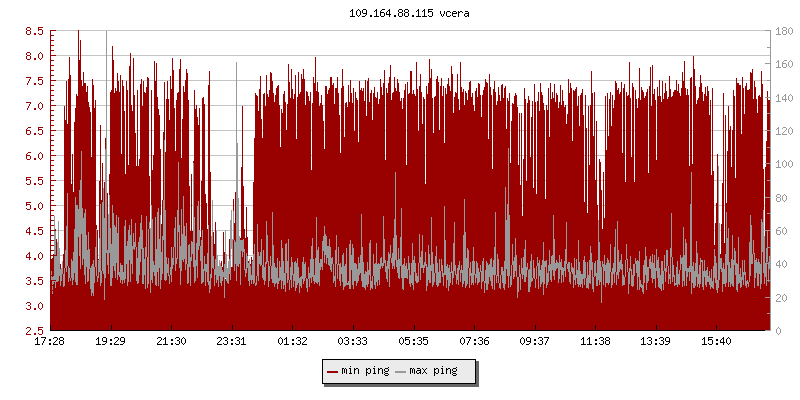Viewport: 800px width, 400px height.
Task: Click the 19:29 time axis label
Action: pyautogui.click(x=110, y=341)
